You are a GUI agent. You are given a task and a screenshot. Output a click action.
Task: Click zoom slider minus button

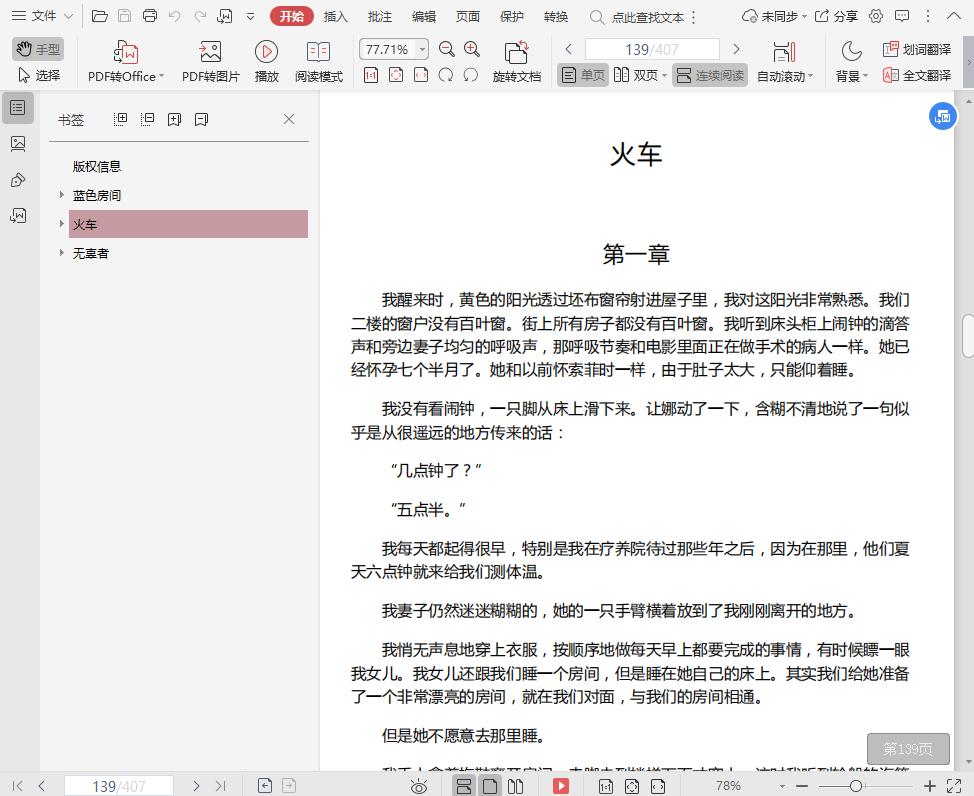(801, 786)
